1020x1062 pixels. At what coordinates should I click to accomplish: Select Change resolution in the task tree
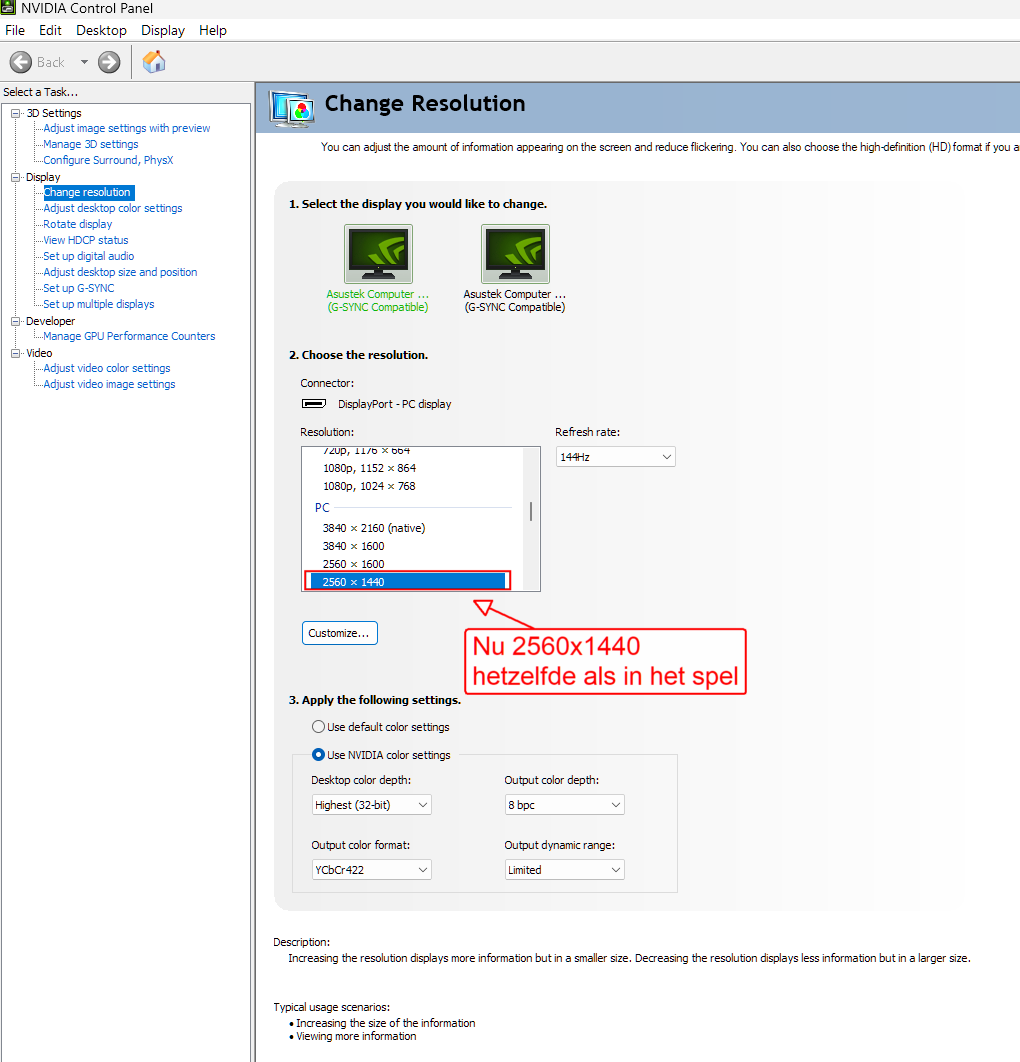point(87,192)
